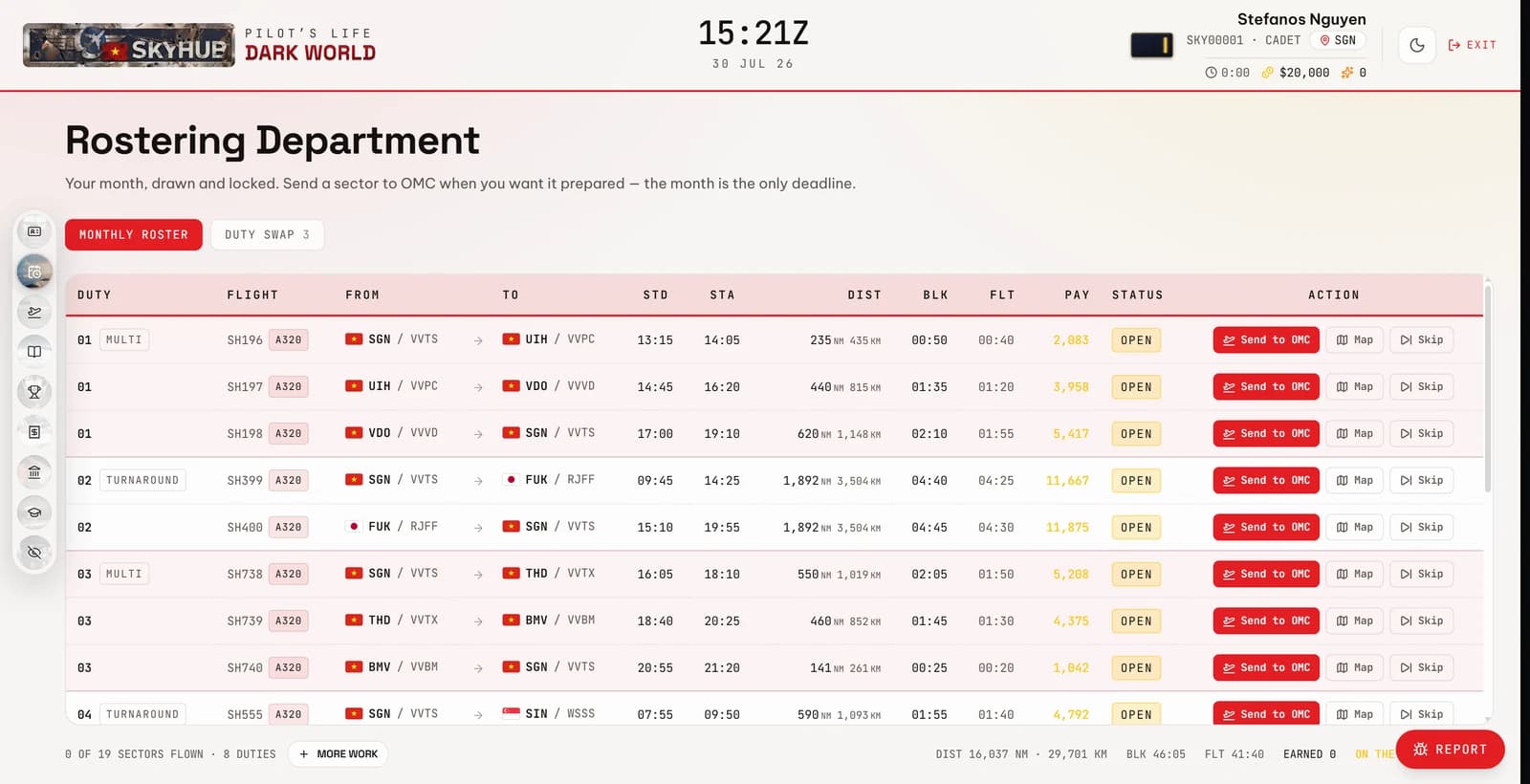Open Map for flight SH198
1530x784 pixels.
[1354, 434]
